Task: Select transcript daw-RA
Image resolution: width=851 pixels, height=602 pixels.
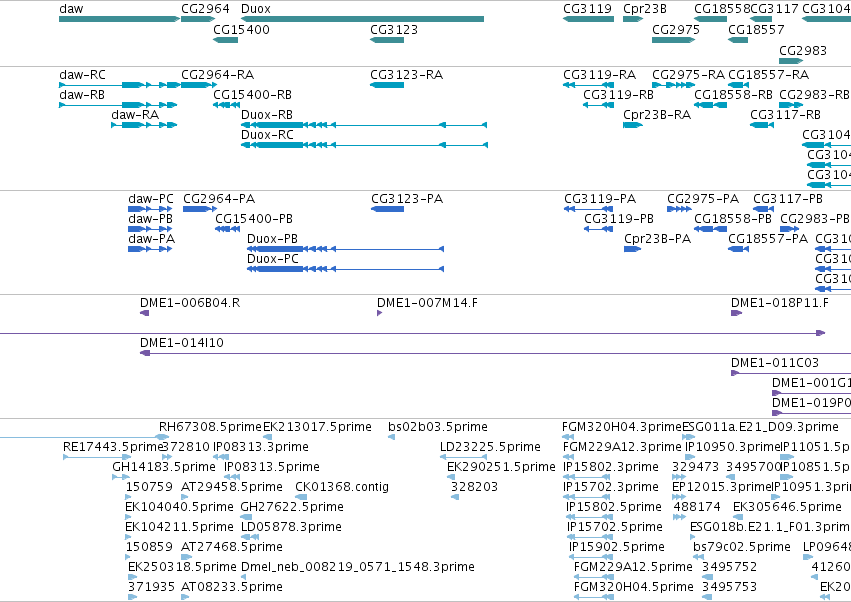Action: pos(144,125)
